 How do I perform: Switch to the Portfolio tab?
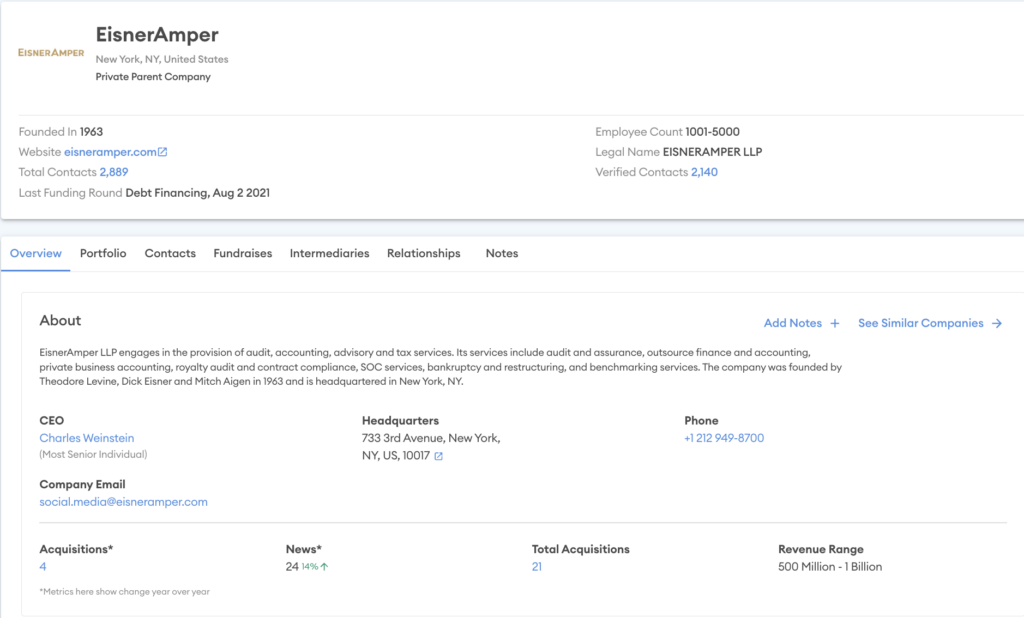coord(103,253)
